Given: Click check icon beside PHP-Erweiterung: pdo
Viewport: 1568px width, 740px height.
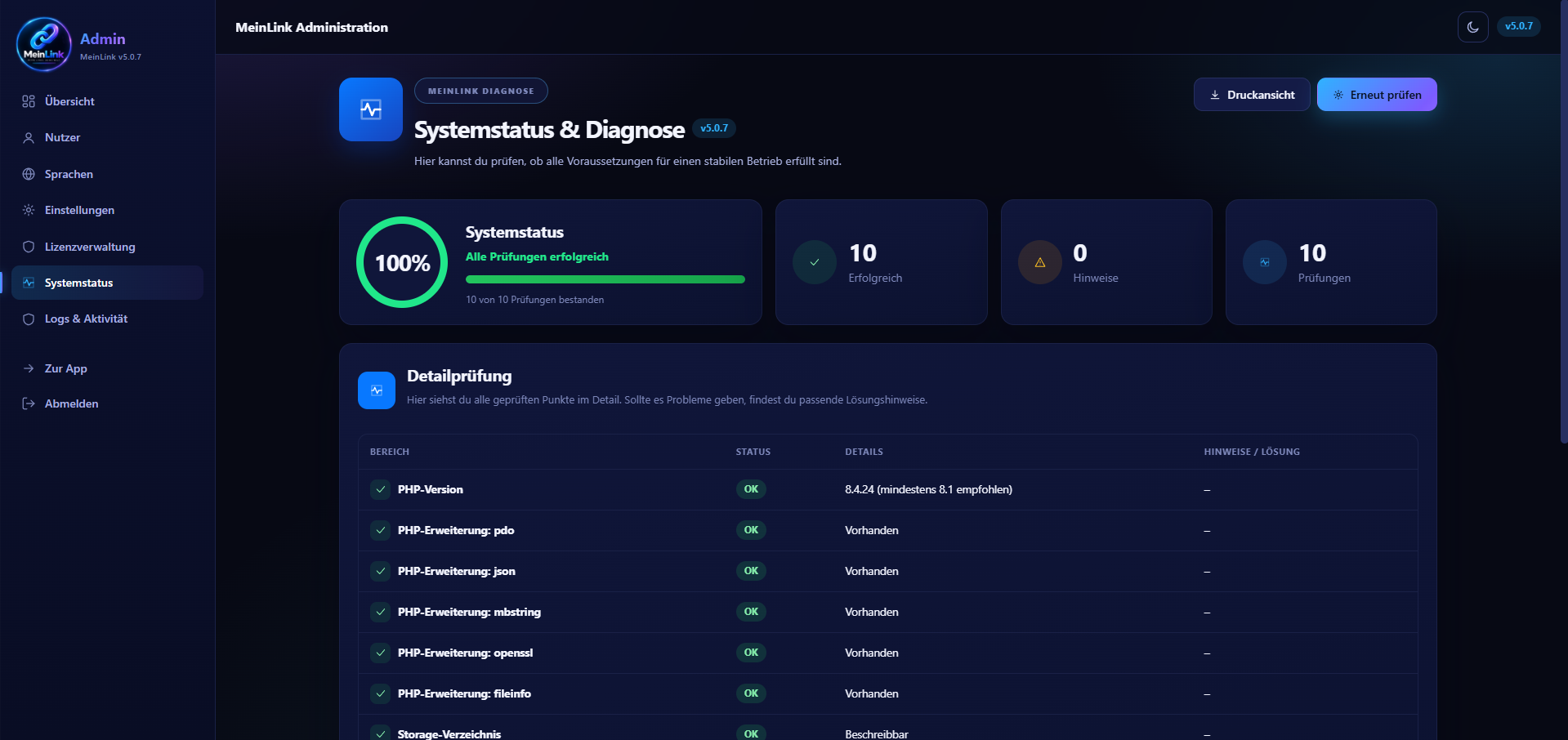Looking at the screenshot, I should (x=381, y=530).
